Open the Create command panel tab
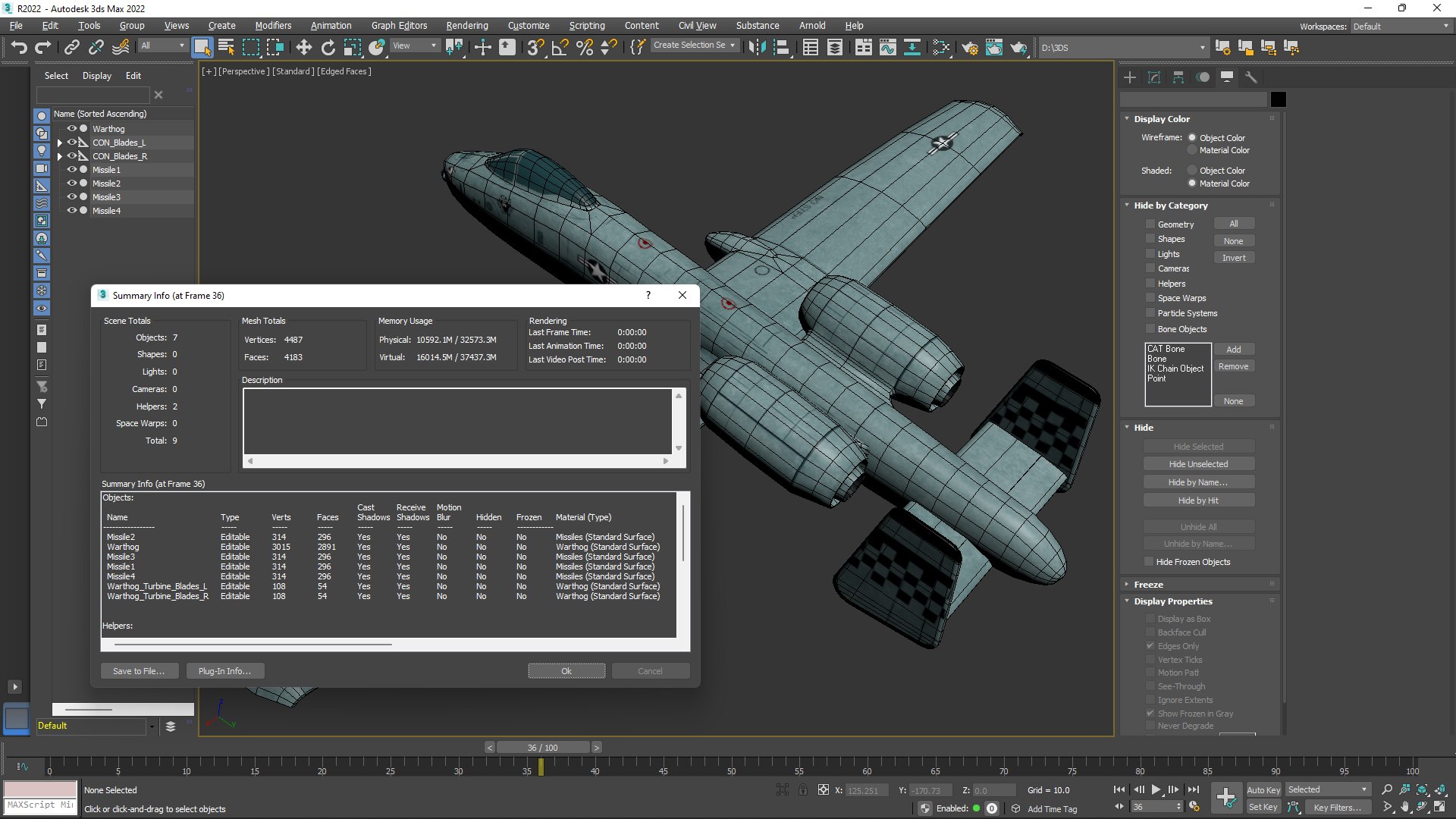 click(x=1130, y=77)
